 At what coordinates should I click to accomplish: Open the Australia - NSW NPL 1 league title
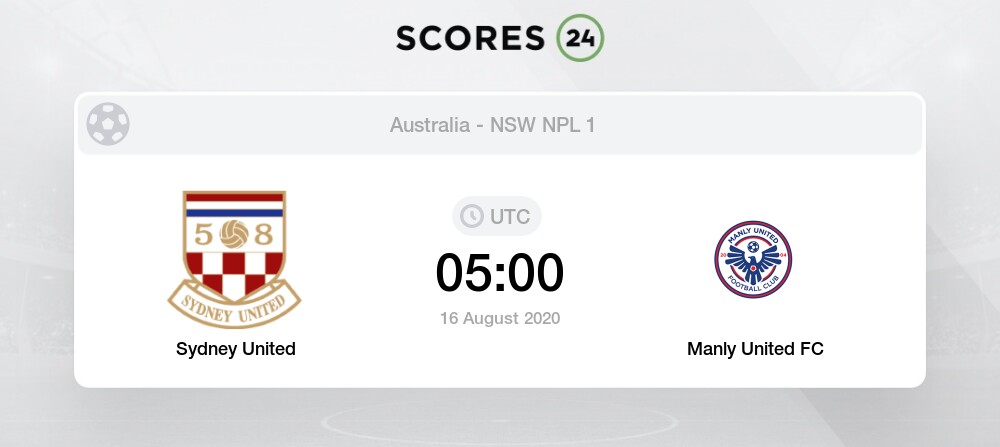[x=492, y=125]
